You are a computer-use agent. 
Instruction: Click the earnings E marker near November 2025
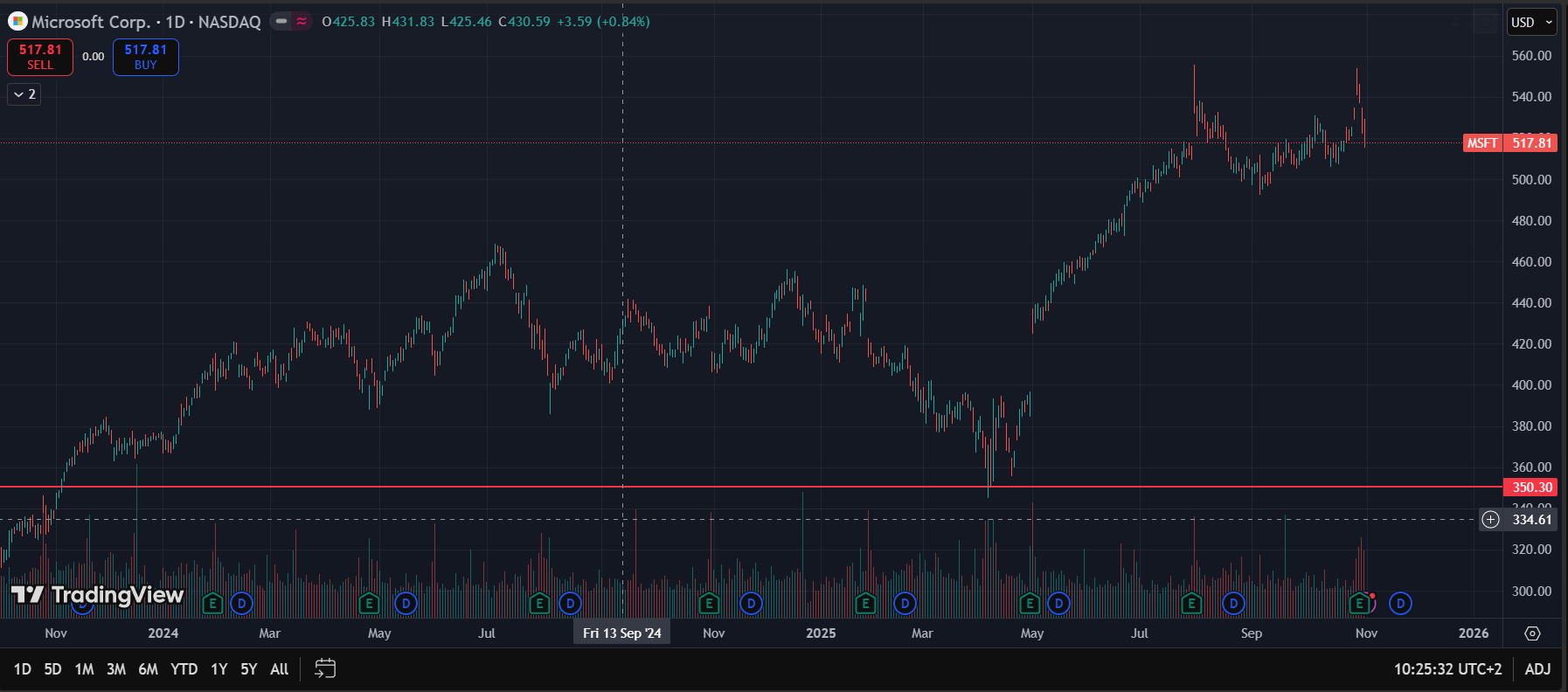pyautogui.click(x=1359, y=604)
